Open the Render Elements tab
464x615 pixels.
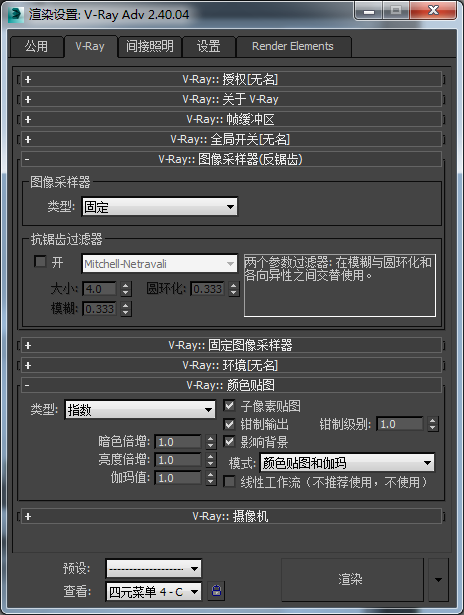pyautogui.click(x=293, y=47)
